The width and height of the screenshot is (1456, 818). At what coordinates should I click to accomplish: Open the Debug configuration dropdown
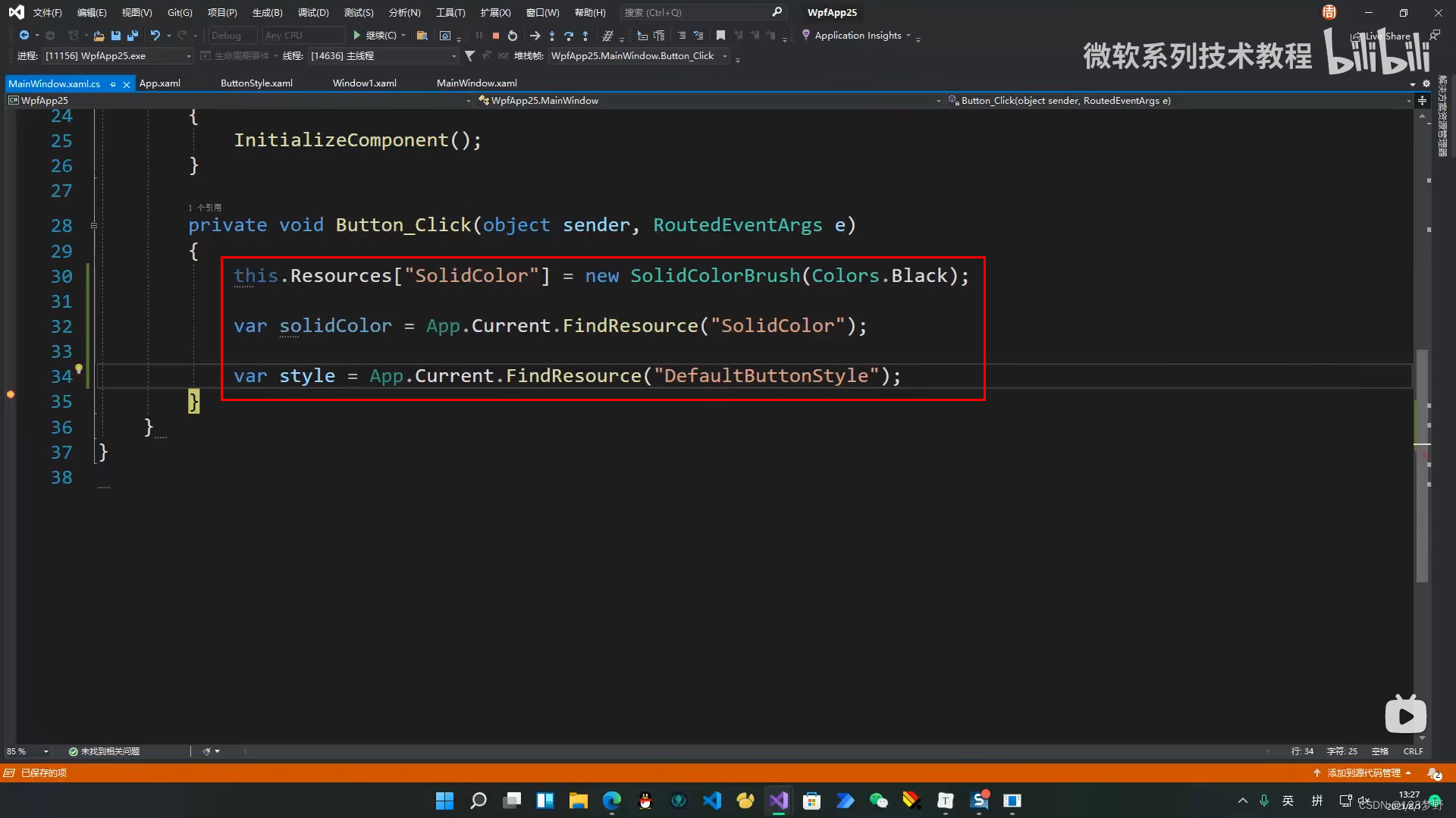click(x=232, y=36)
